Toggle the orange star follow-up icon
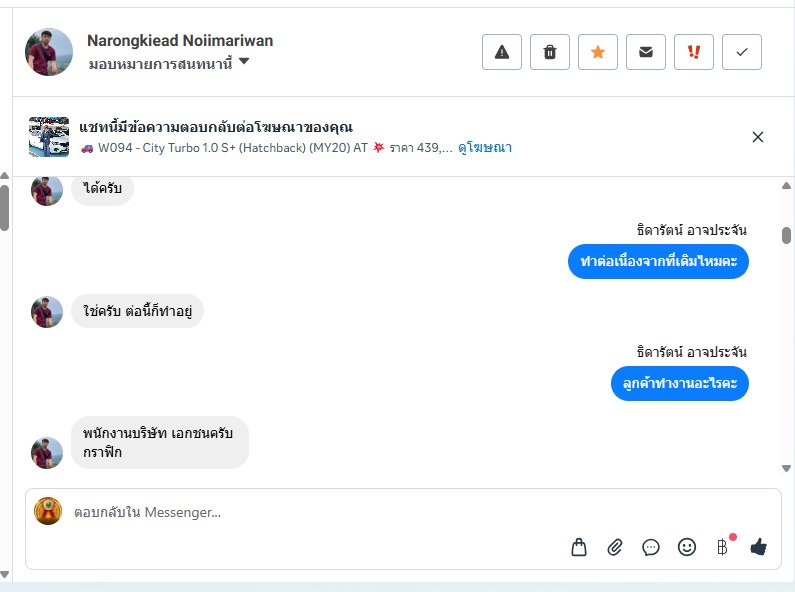This screenshot has width=795, height=592. point(598,52)
